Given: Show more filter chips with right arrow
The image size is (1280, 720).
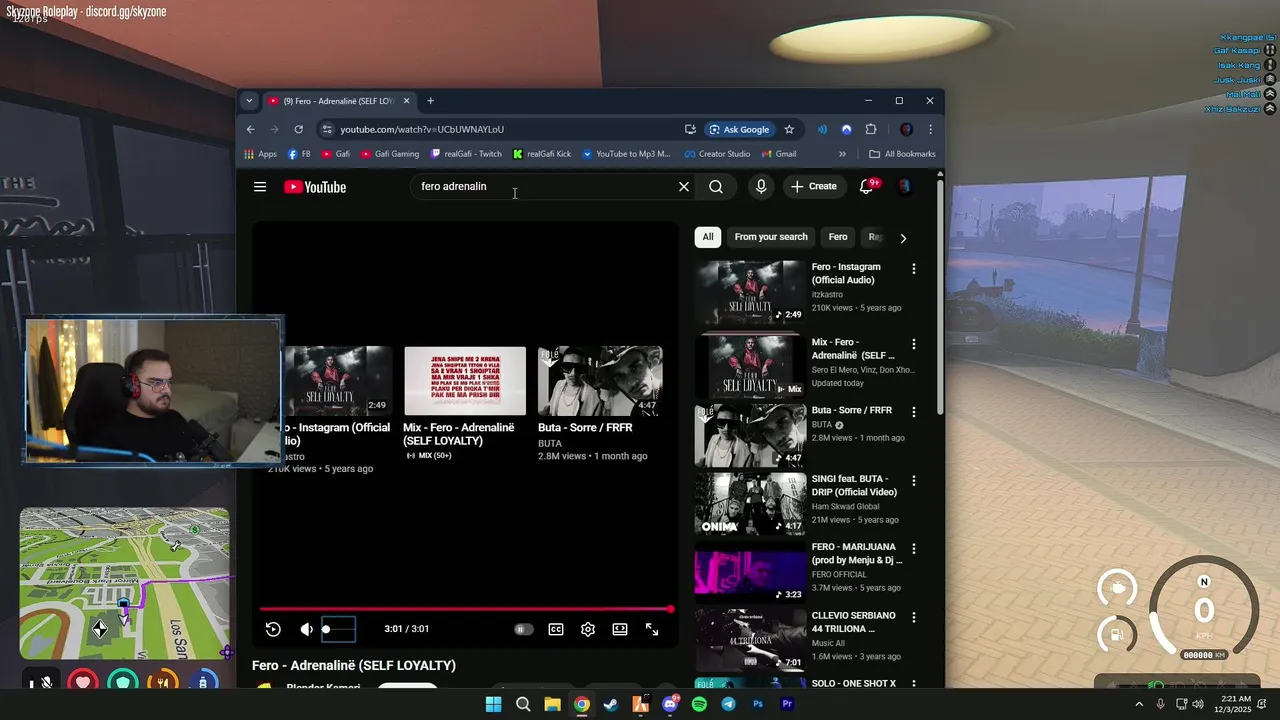Looking at the screenshot, I should point(903,238).
